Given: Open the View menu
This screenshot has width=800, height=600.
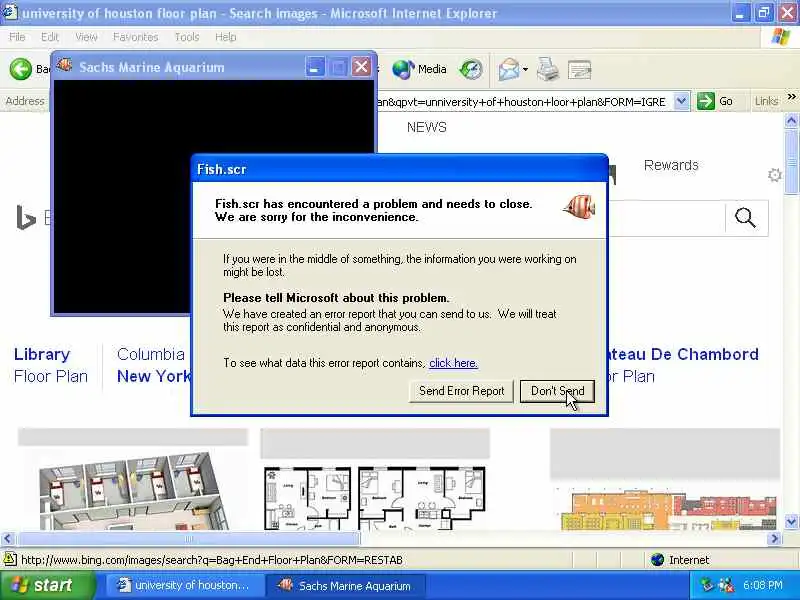Looking at the screenshot, I should point(86,37).
